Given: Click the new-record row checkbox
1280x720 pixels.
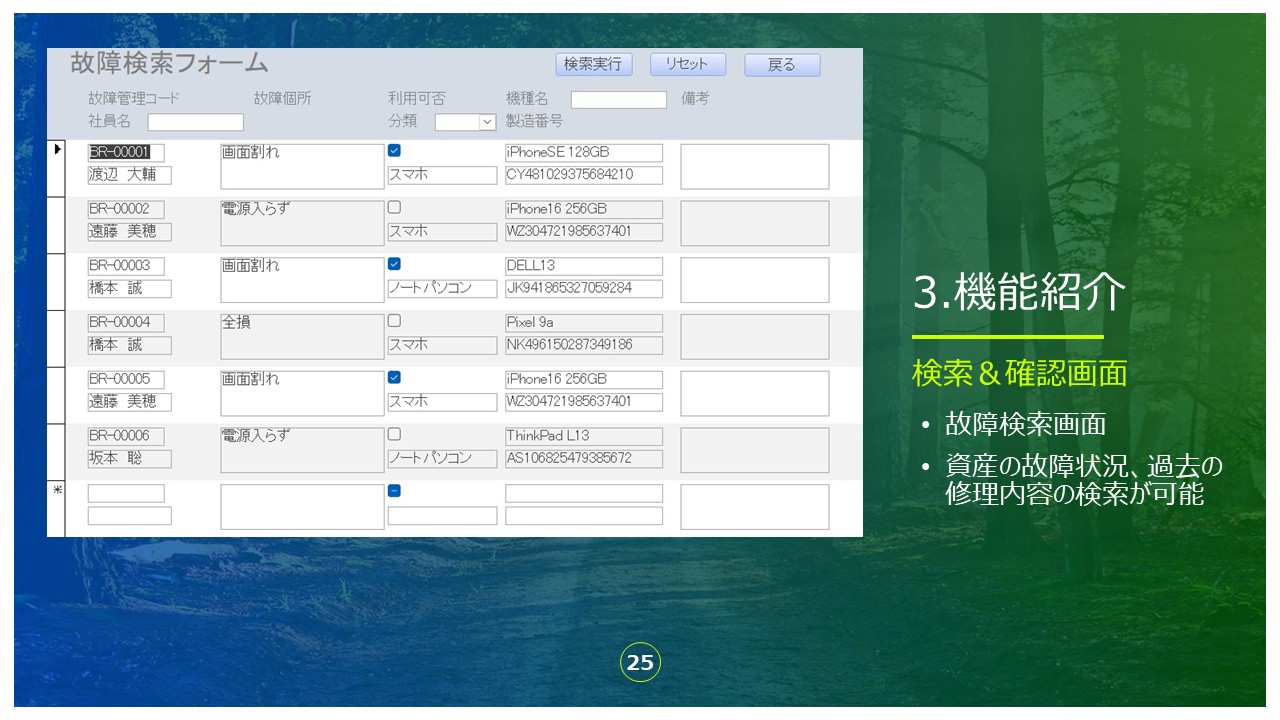Looking at the screenshot, I should (394, 491).
